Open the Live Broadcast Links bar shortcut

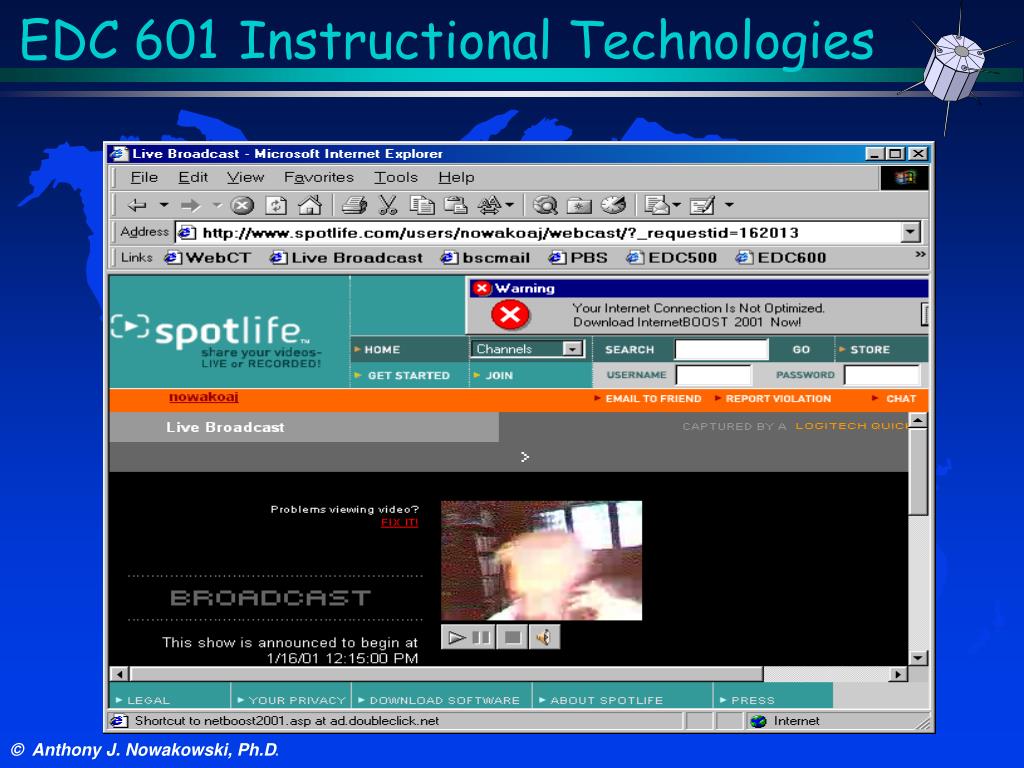point(347,258)
